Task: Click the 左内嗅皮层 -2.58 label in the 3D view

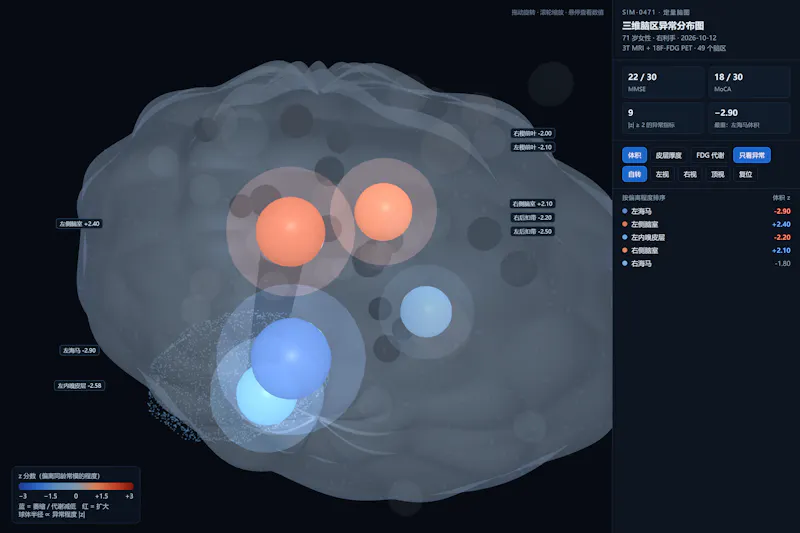Action: [80, 386]
